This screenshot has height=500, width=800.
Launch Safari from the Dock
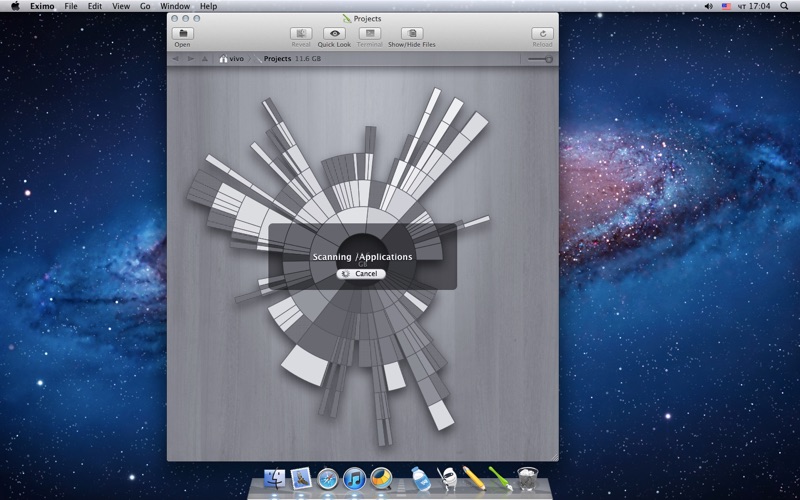328,479
